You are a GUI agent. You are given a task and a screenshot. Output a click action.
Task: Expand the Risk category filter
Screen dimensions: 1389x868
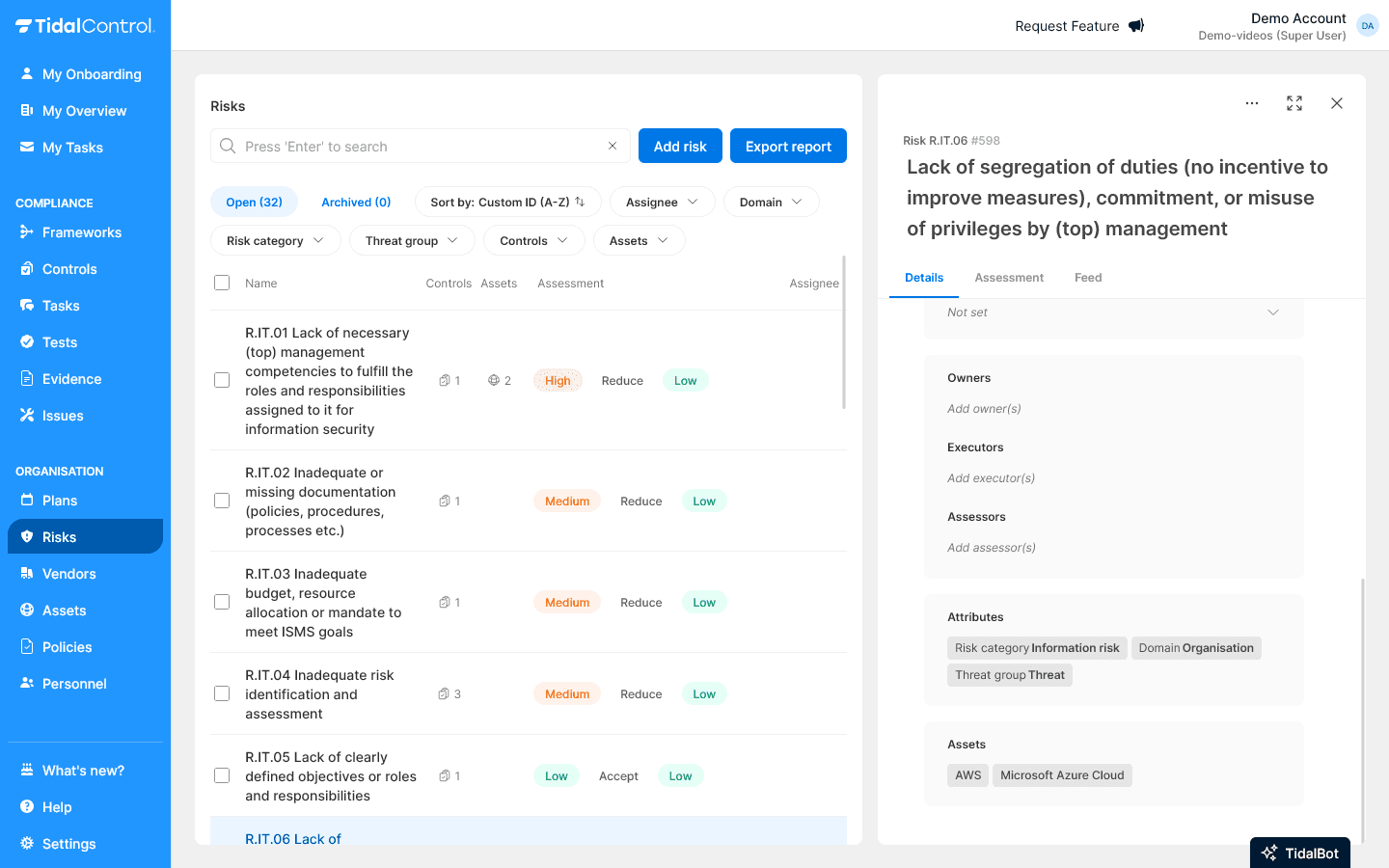[275, 241]
